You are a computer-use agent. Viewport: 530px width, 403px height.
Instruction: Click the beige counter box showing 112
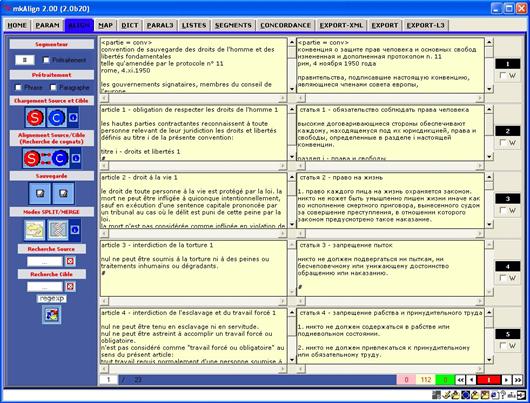click(426, 380)
